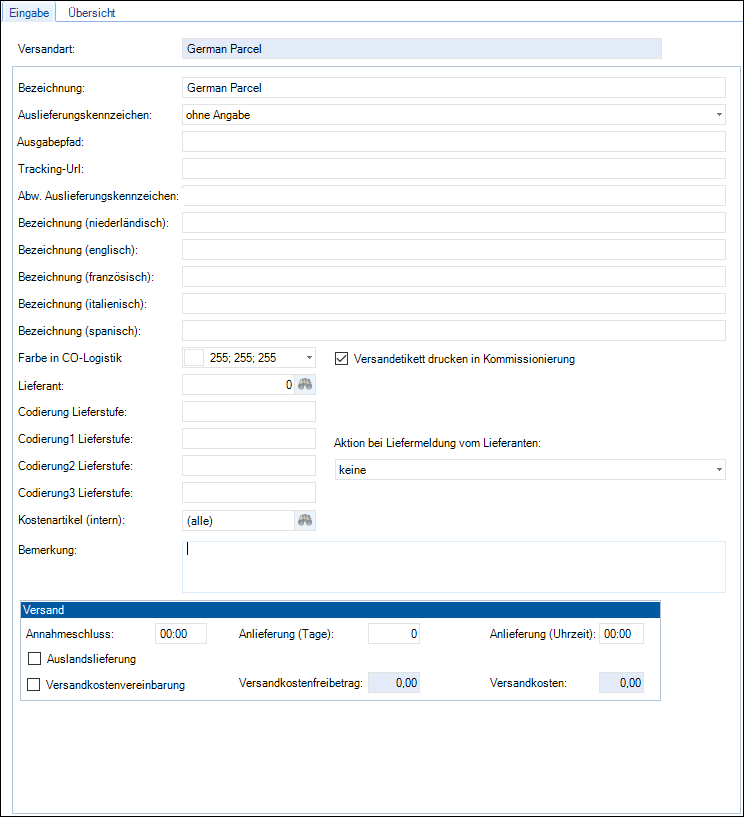Image resolution: width=744 pixels, height=817 pixels.
Task: Open the Aktion bei Liefermeldung dropdown
Action: point(718,470)
